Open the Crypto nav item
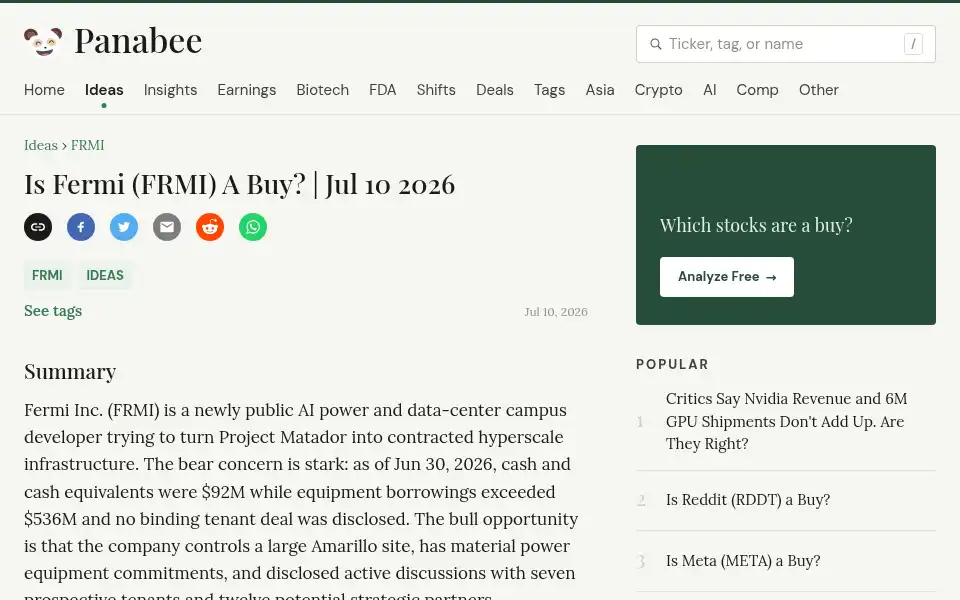Screen dimensions: 960x600 pyautogui.click(x=658, y=90)
